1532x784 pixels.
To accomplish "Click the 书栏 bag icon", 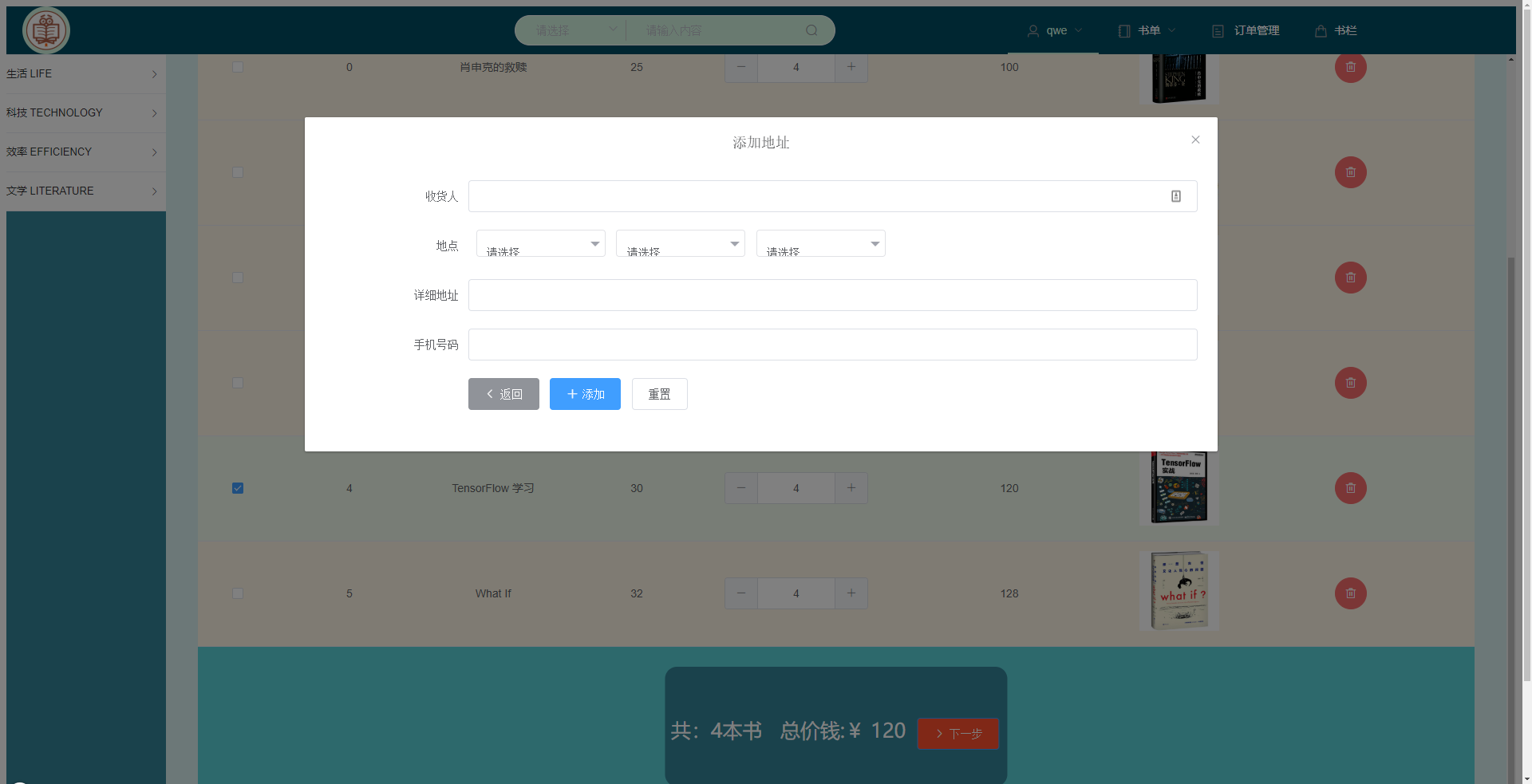I will pos(1321,31).
